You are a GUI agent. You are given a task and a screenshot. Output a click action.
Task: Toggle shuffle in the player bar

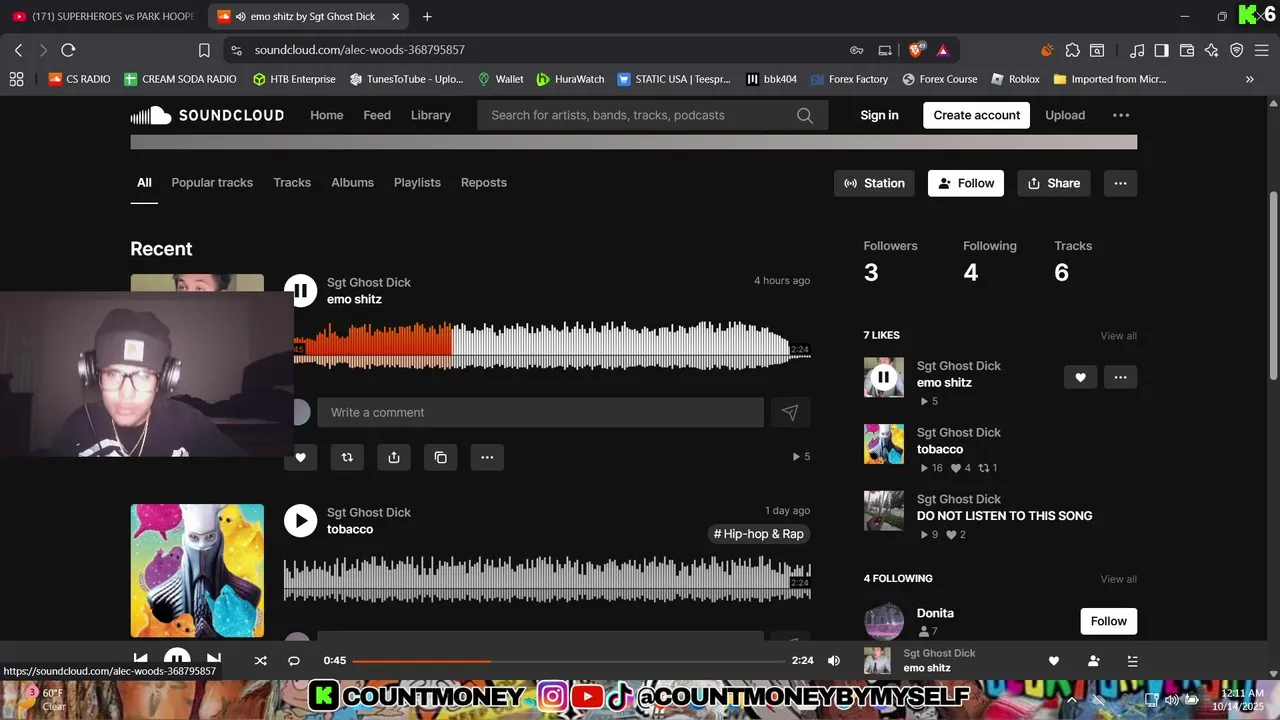click(261, 661)
